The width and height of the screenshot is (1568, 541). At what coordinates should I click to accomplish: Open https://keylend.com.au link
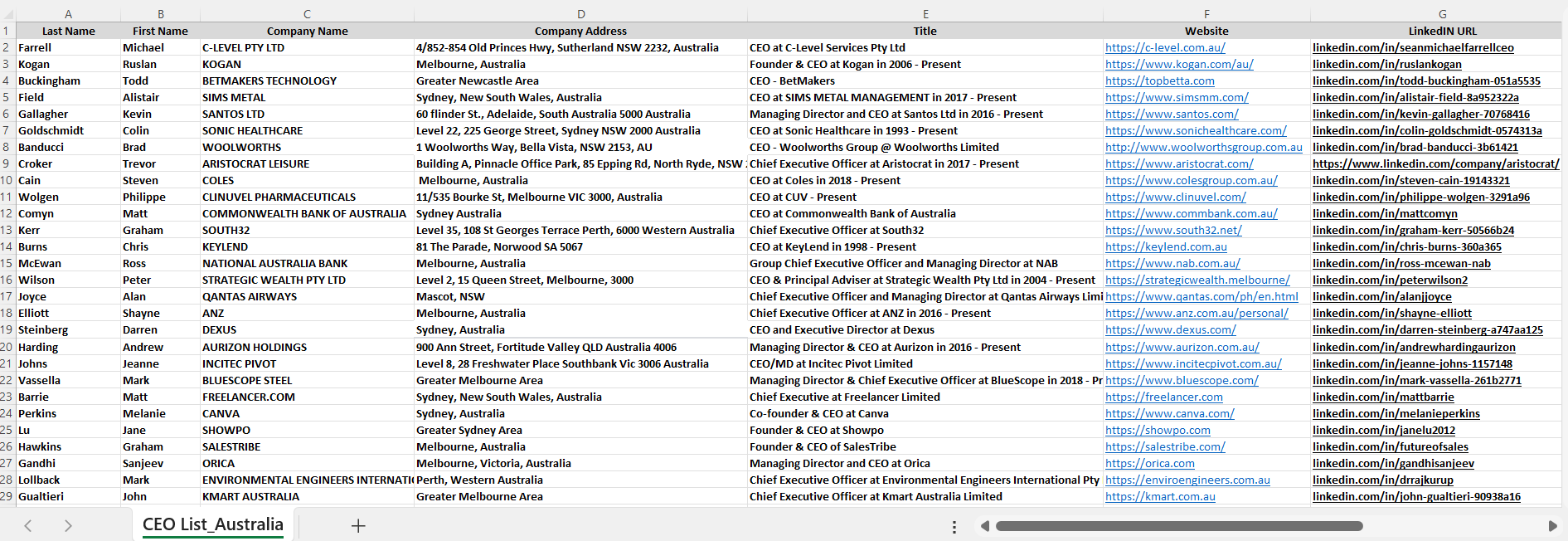click(1166, 246)
